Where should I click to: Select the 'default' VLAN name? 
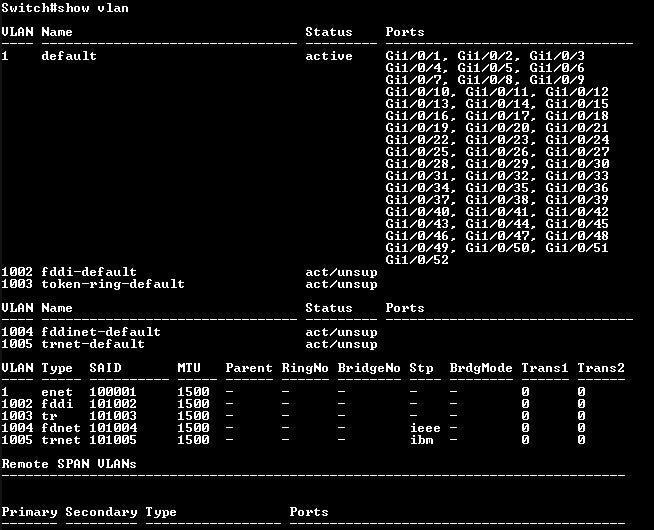pos(69,56)
